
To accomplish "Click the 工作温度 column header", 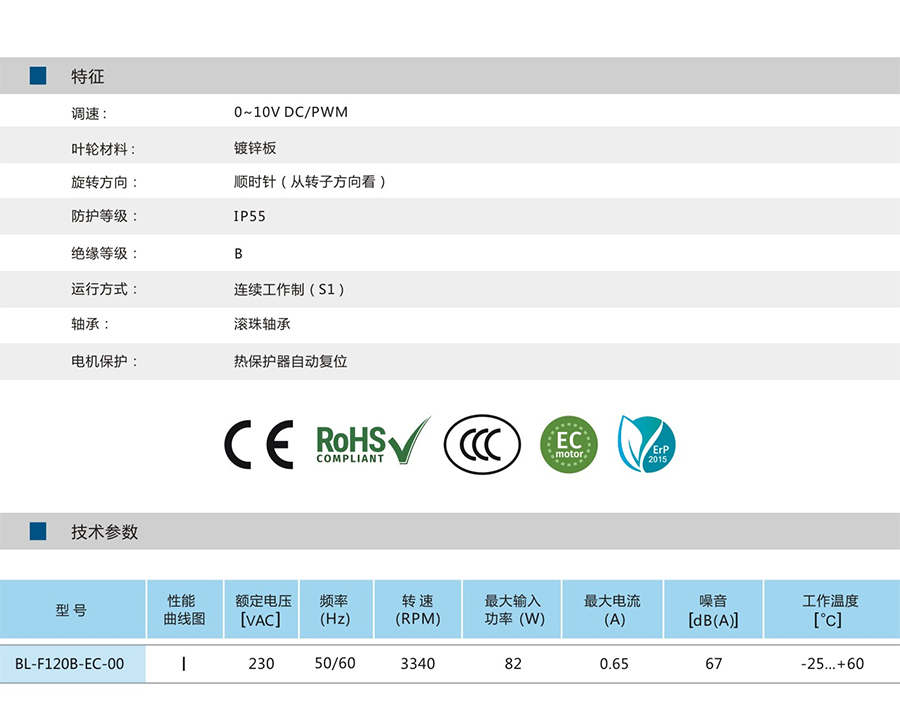I will click(x=830, y=609).
